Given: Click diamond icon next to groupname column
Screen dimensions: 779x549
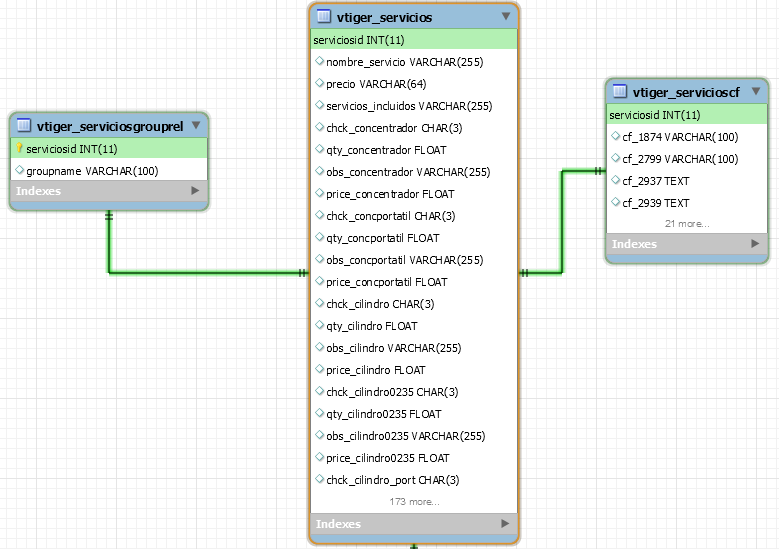Looking at the screenshot, I should click(19, 170).
